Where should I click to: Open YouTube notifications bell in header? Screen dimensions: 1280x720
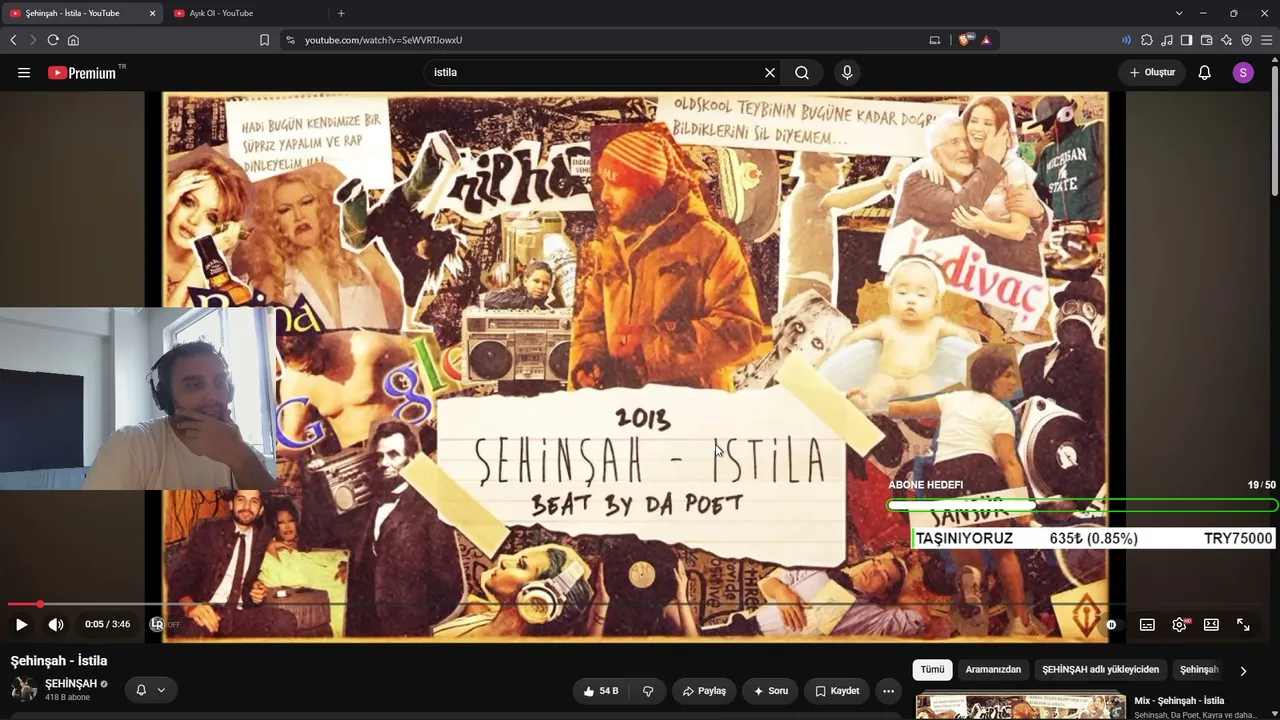click(x=1205, y=72)
